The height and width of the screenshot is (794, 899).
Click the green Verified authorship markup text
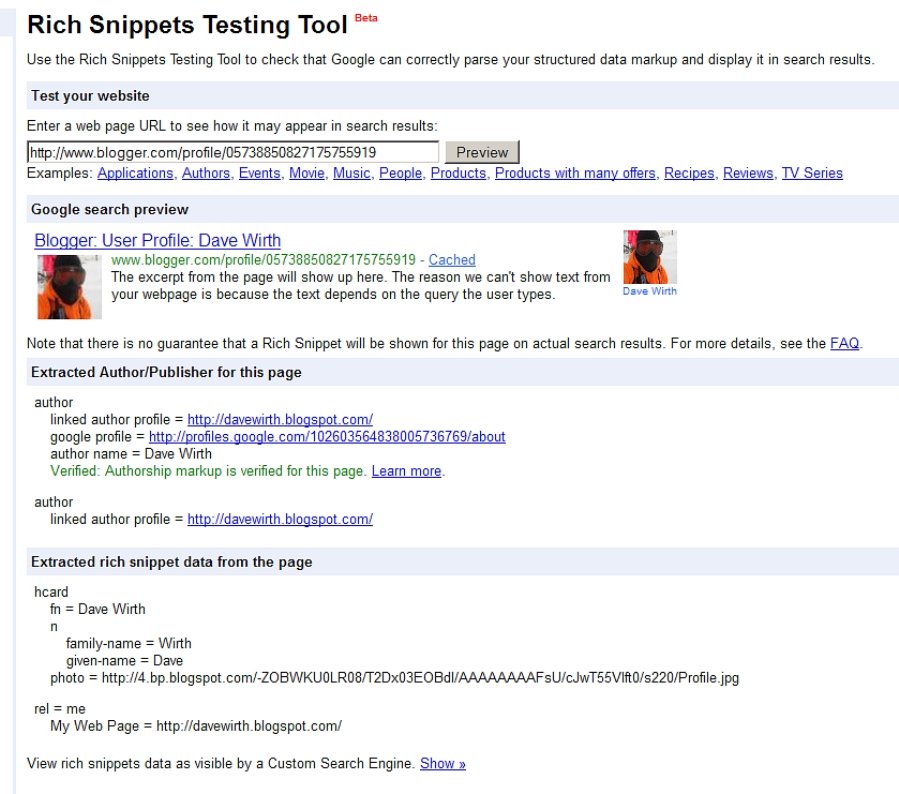click(x=208, y=471)
